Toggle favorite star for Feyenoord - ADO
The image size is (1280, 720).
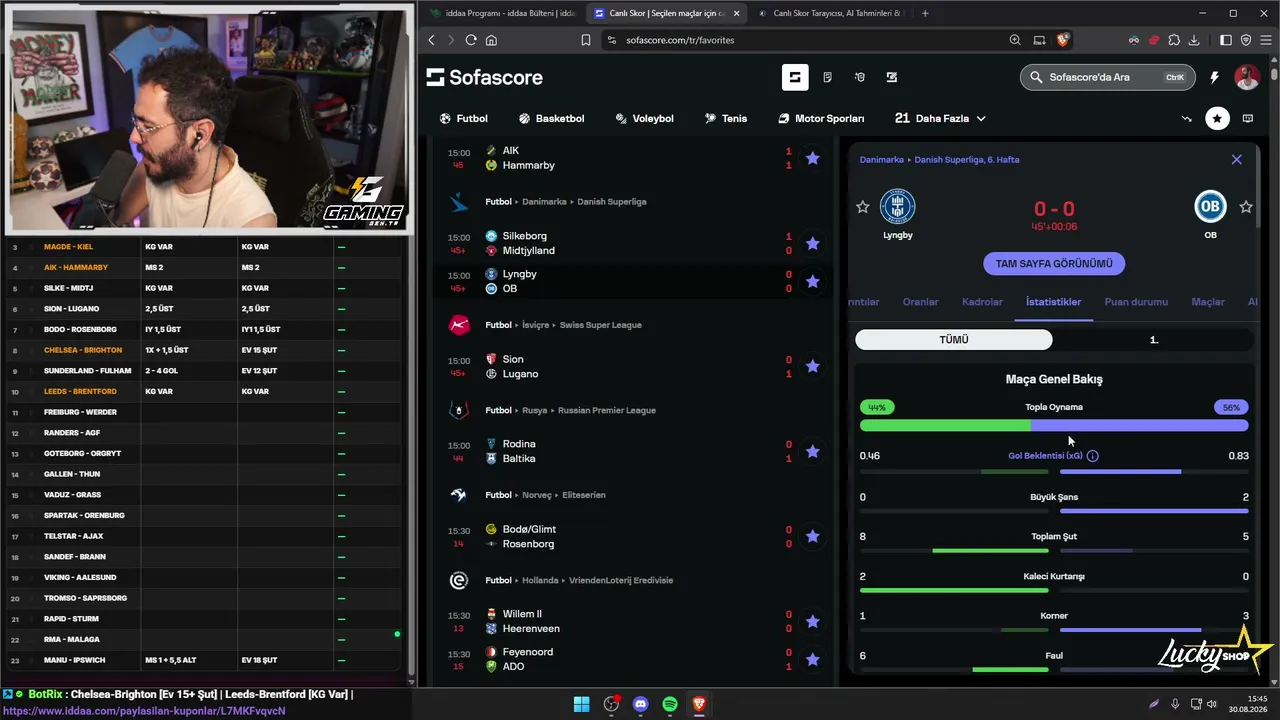tap(813, 659)
